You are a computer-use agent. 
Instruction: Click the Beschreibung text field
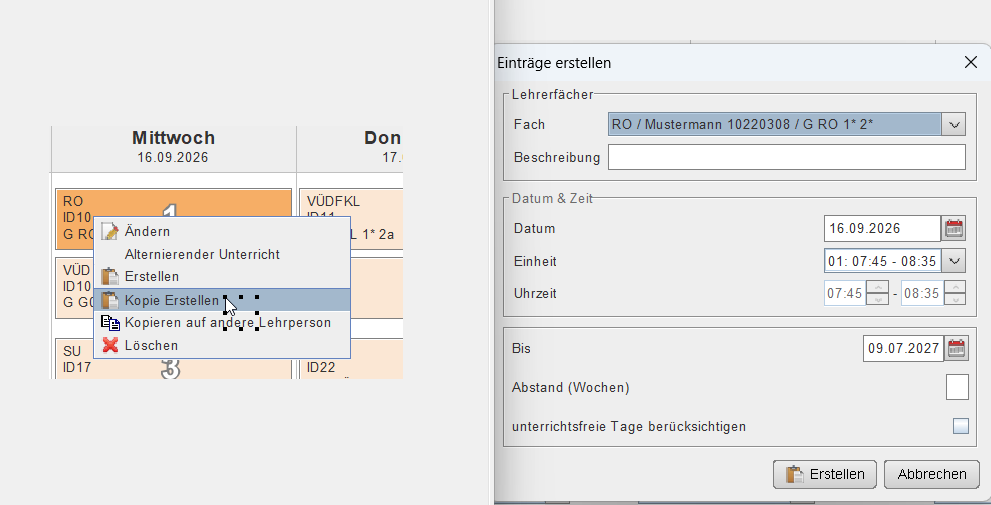pyautogui.click(x=787, y=157)
